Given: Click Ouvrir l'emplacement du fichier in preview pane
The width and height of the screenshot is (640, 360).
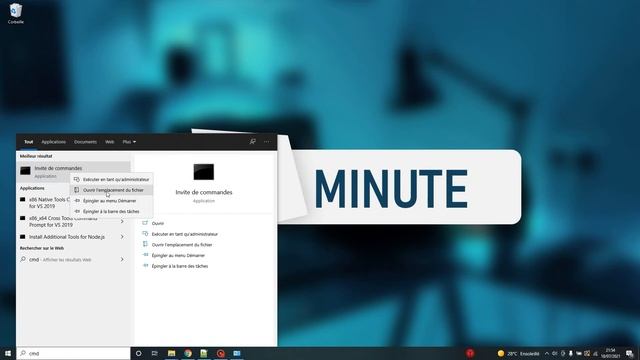Looking at the screenshot, I should pyautogui.click(x=182, y=244).
